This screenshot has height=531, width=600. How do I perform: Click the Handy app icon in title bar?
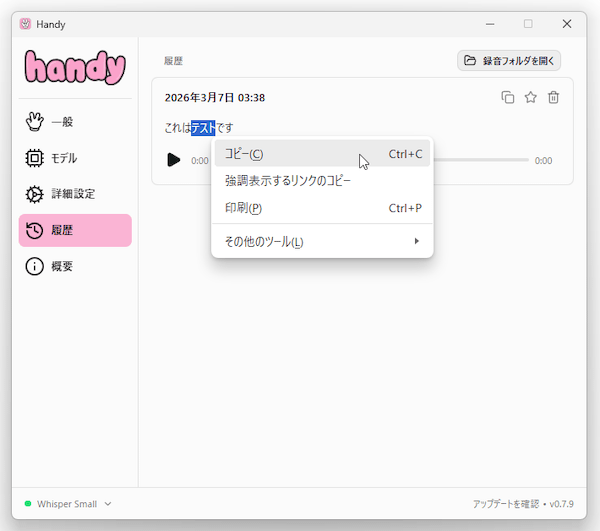click(x=25, y=24)
